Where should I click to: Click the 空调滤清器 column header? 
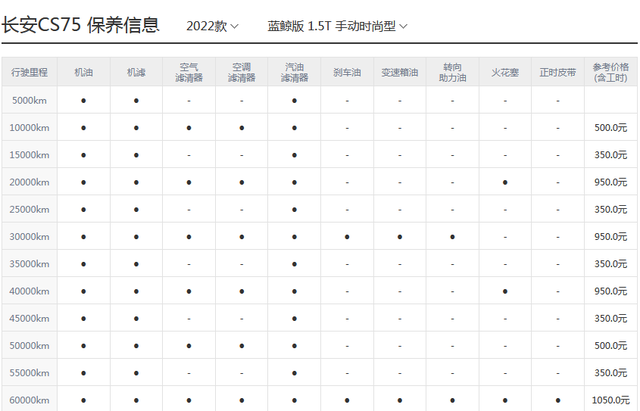242,72
